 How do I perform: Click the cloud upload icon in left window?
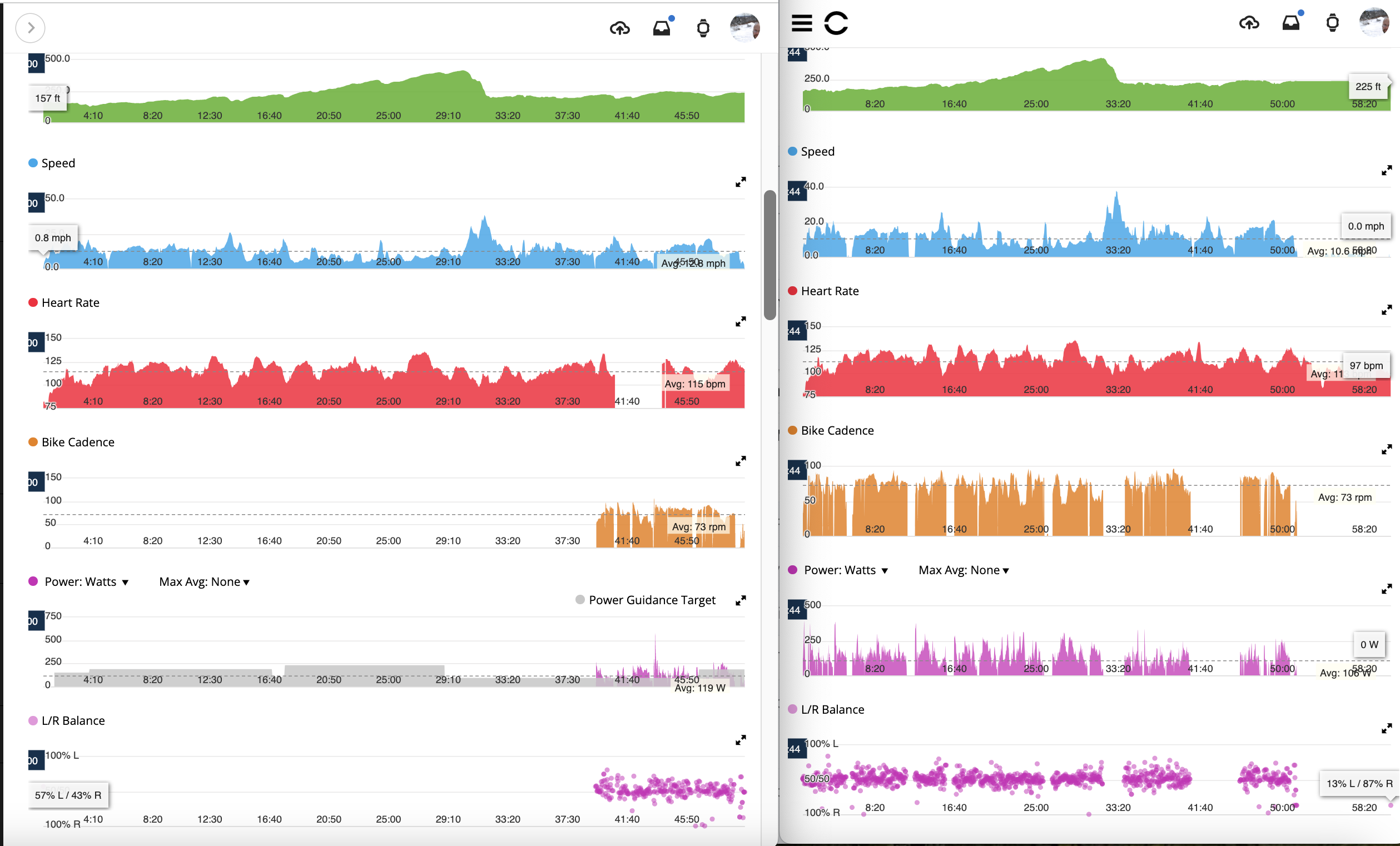coord(620,28)
